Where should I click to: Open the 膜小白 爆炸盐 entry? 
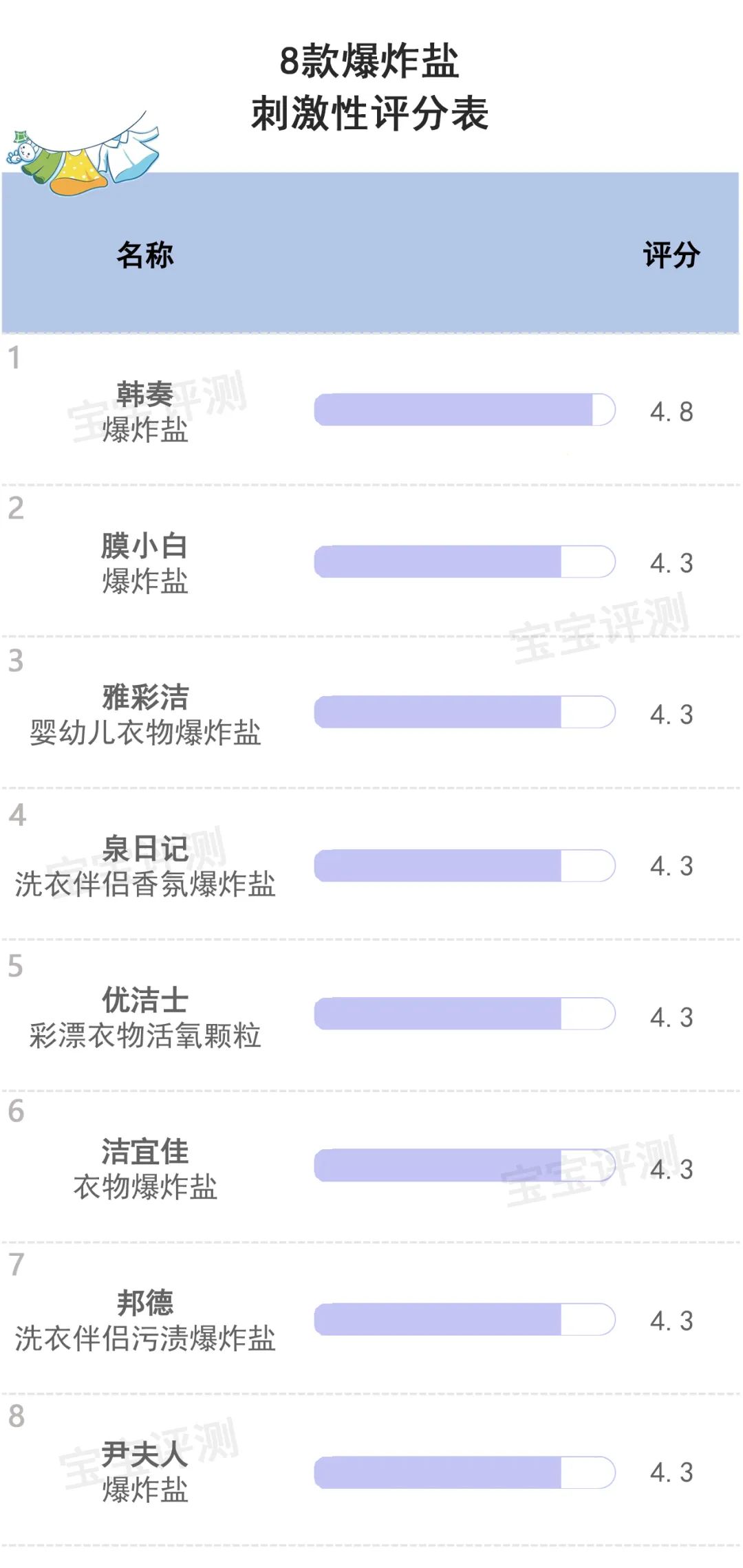click(145, 563)
